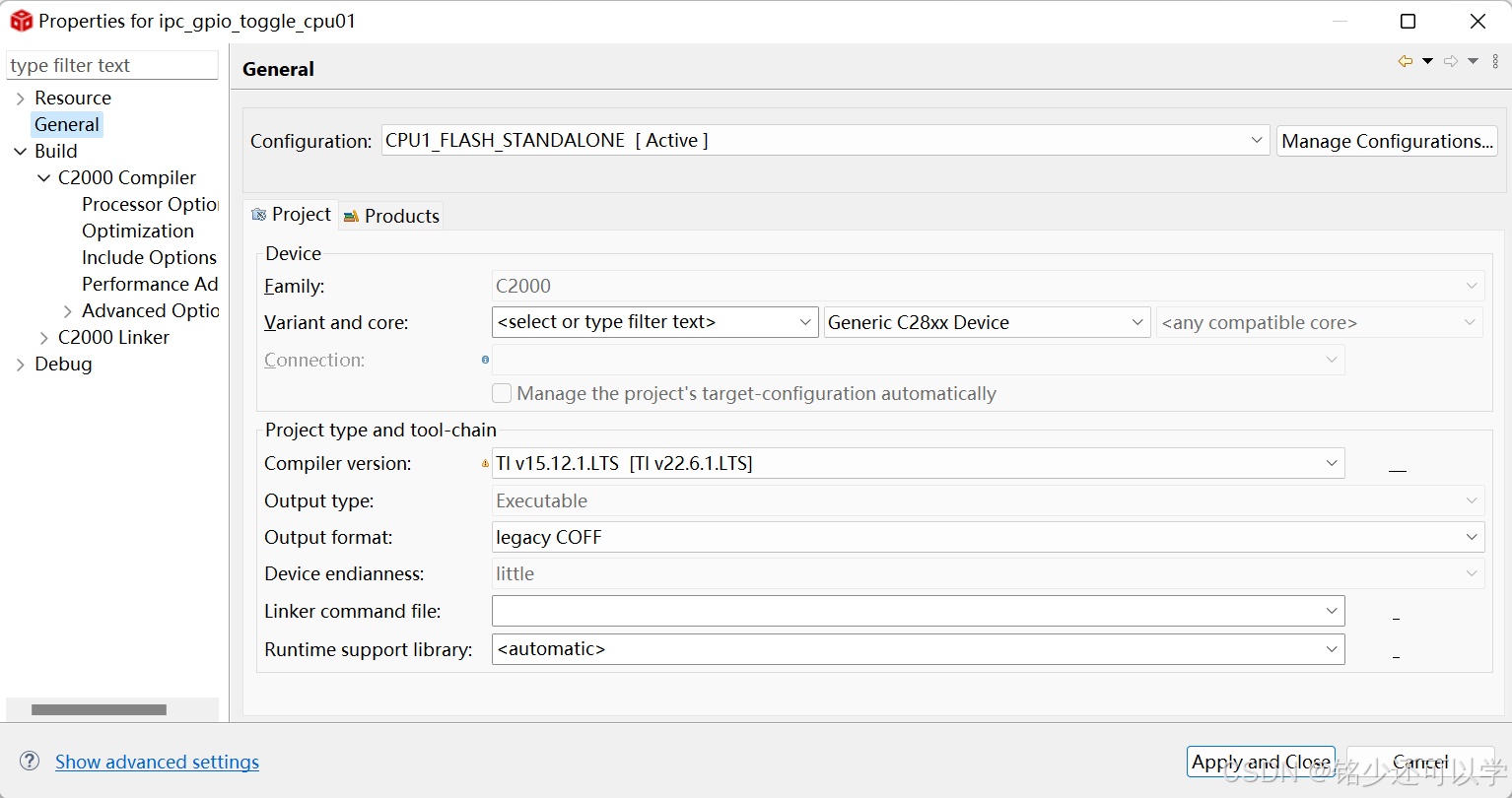Viewport: 1512px width, 798px height.
Task: Click the help question mark icon
Action: (30, 762)
